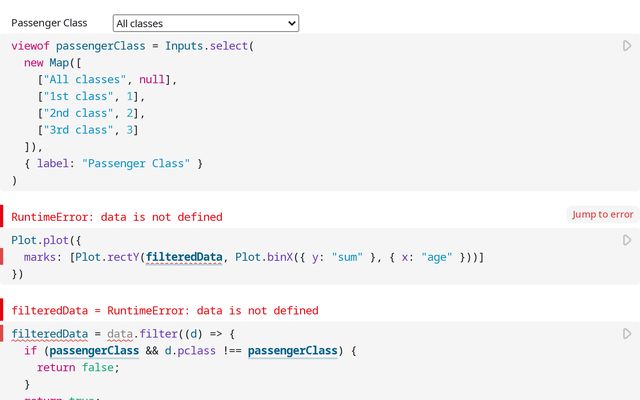Viewport: 640px width, 400px height.
Task: Click the 'RuntimeError: data is not defined' message
Action: pyautogui.click(x=117, y=217)
